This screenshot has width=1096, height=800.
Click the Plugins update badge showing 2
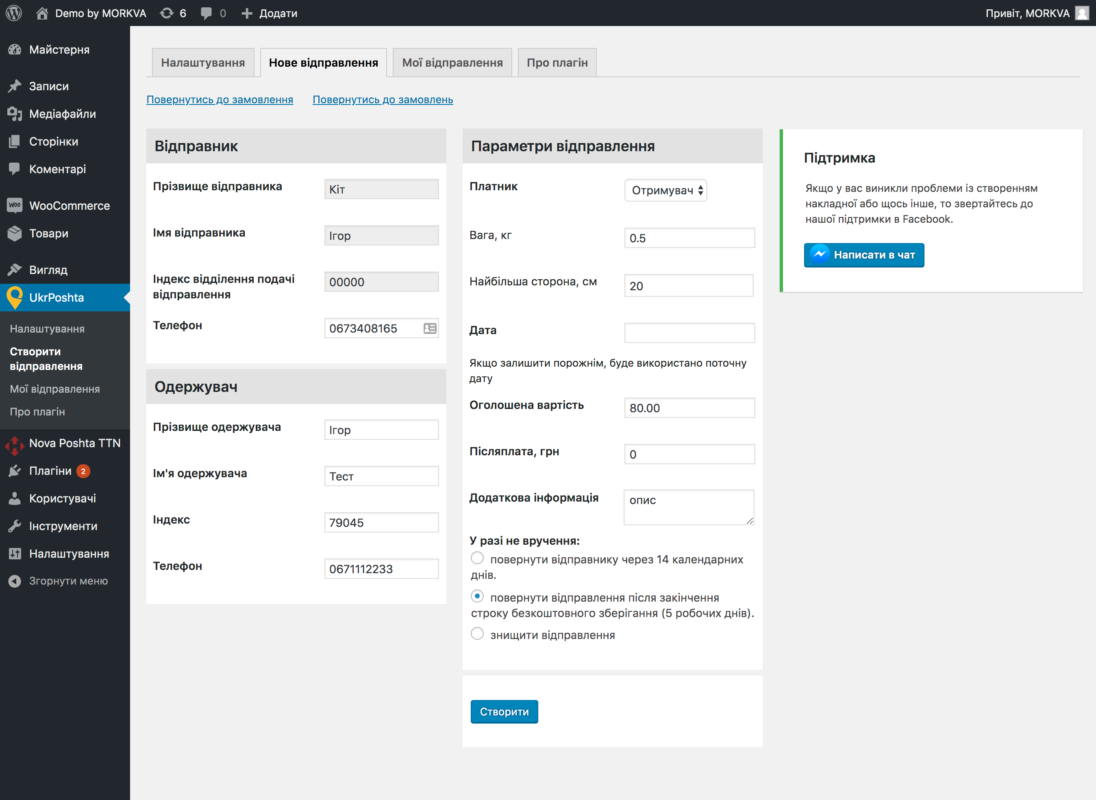[x=83, y=471]
